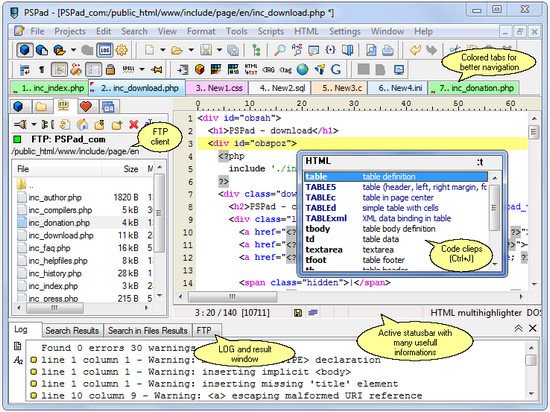
Task: Click the new project blue cube icon
Action: (25, 50)
